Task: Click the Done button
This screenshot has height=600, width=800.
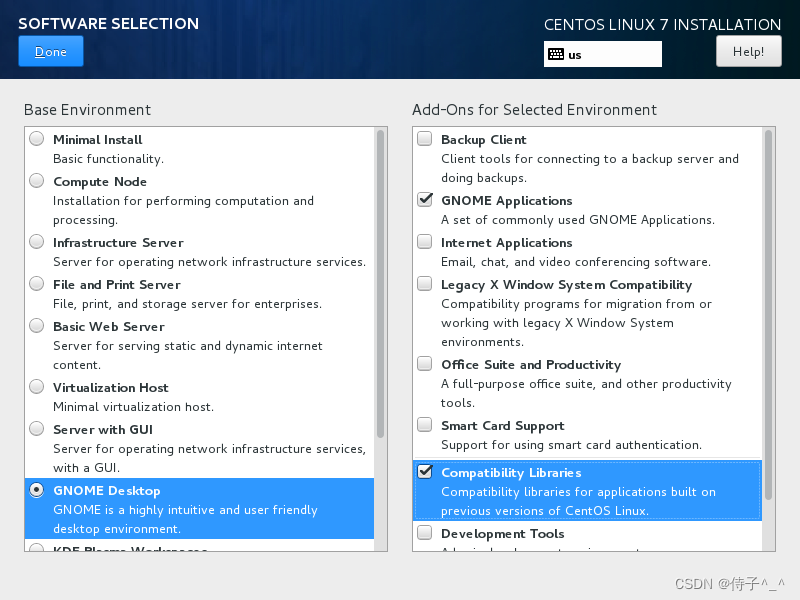Action: point(51,52)
